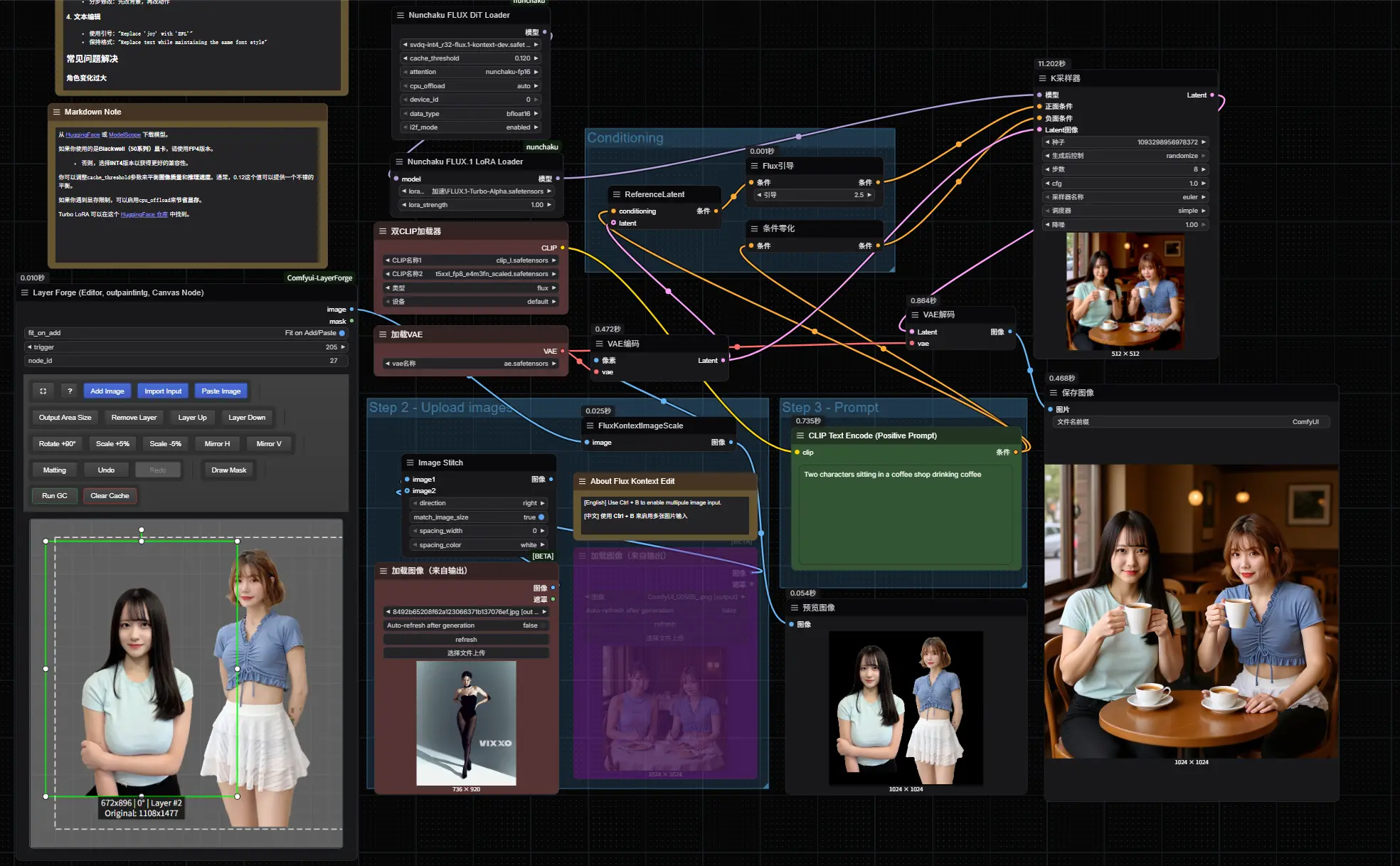
Task: Open the HuggingFace link in Markdown Note
Action: tap(83, 134)
